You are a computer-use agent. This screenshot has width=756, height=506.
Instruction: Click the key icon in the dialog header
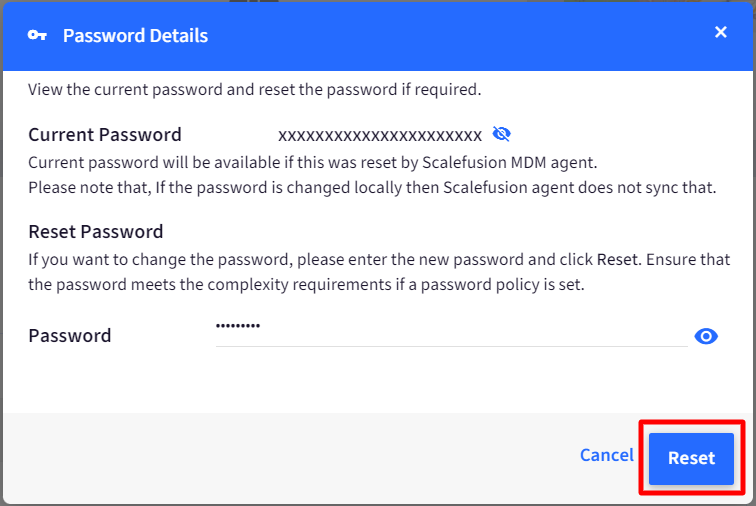tap(37, 35)
